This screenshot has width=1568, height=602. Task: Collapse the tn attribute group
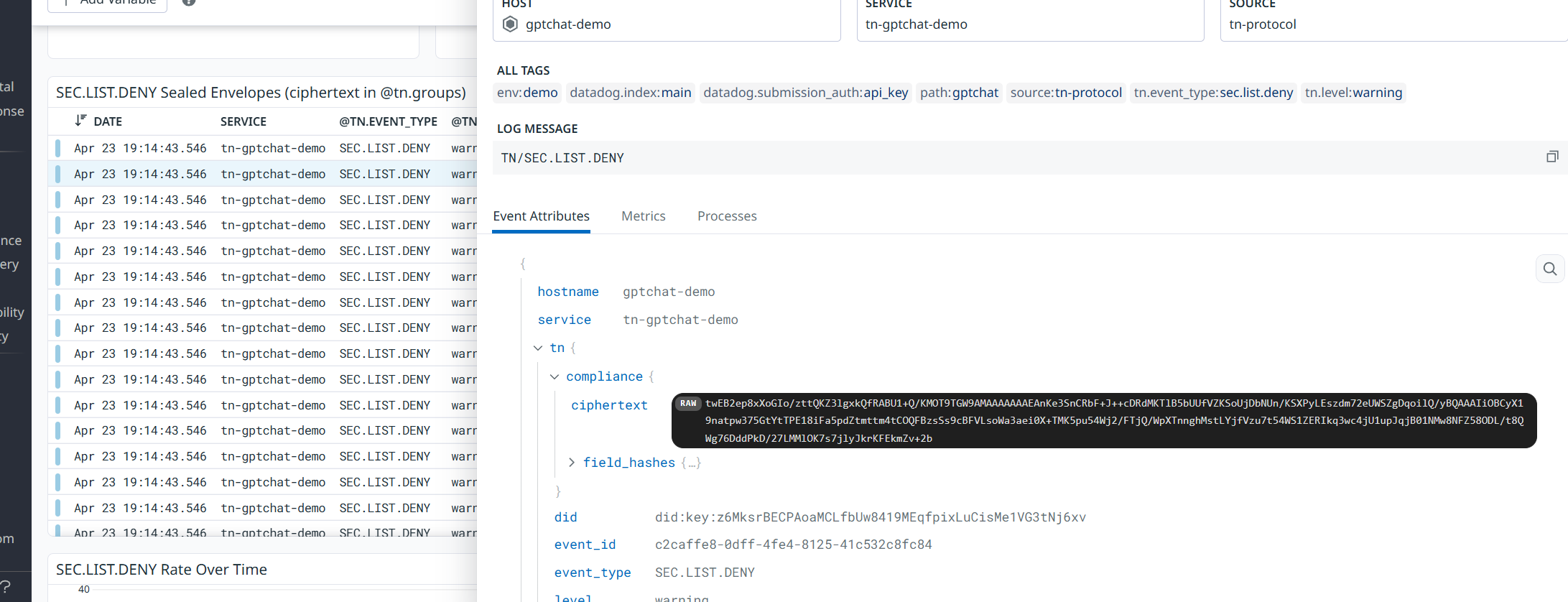tap(538, 348)
